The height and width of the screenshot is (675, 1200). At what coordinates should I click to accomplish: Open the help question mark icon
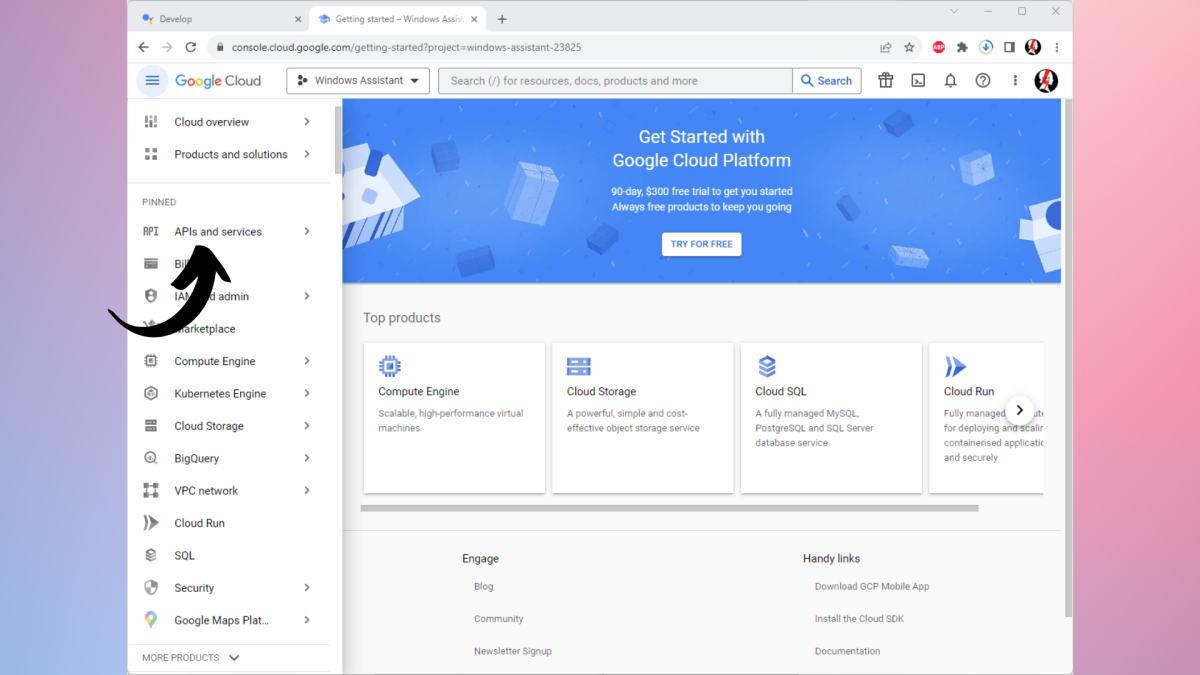tap(983, 81)
